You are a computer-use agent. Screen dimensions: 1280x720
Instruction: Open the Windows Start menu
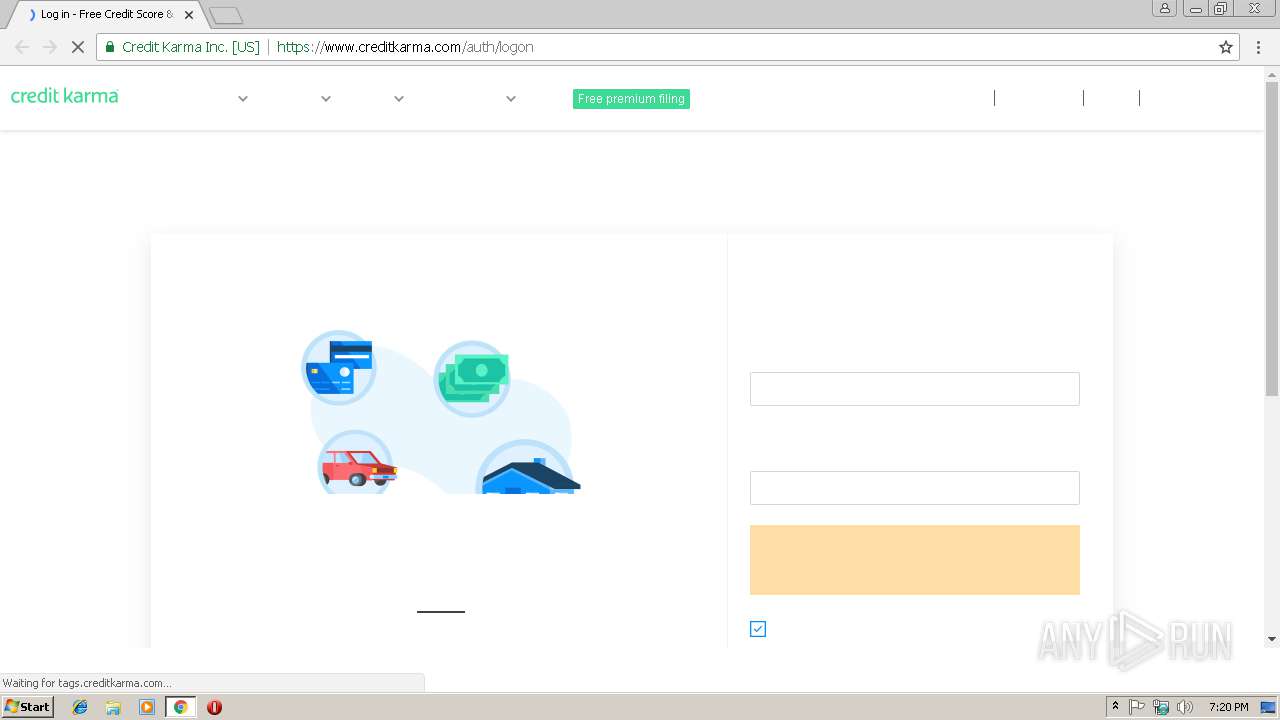[x=27, y=707]
